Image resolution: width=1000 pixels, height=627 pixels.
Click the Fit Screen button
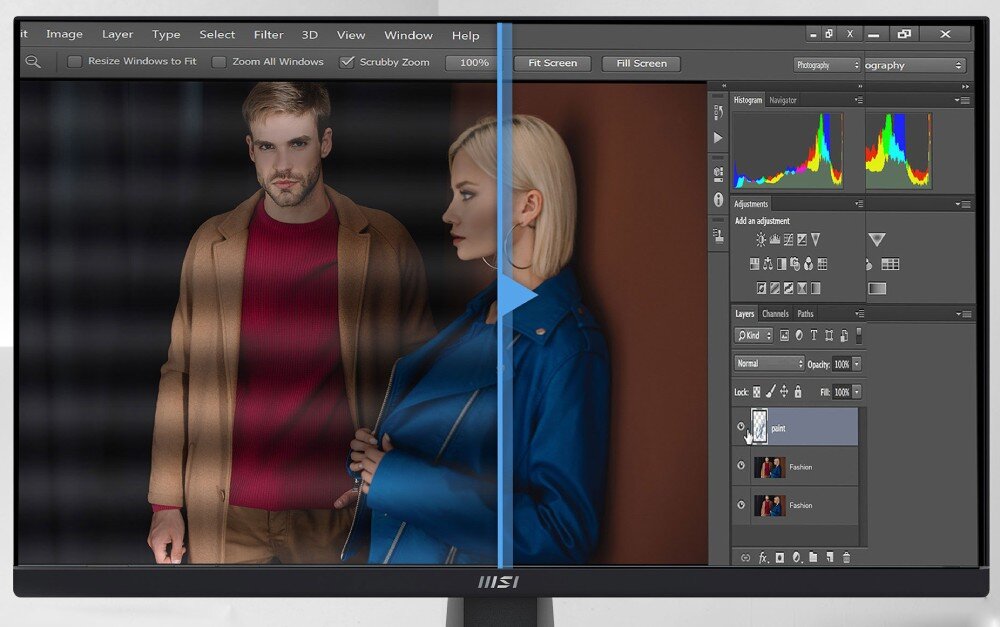coord(552,63)
